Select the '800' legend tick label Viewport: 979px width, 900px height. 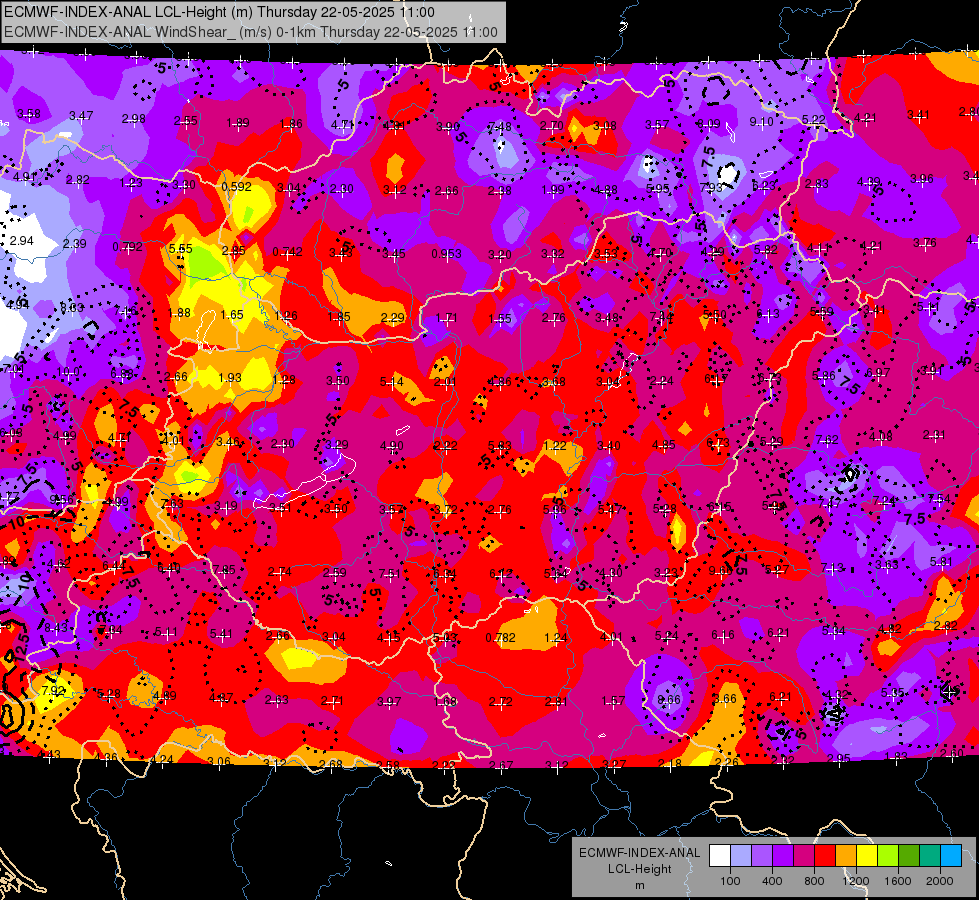pyautogui.click(x=814, y=881)
